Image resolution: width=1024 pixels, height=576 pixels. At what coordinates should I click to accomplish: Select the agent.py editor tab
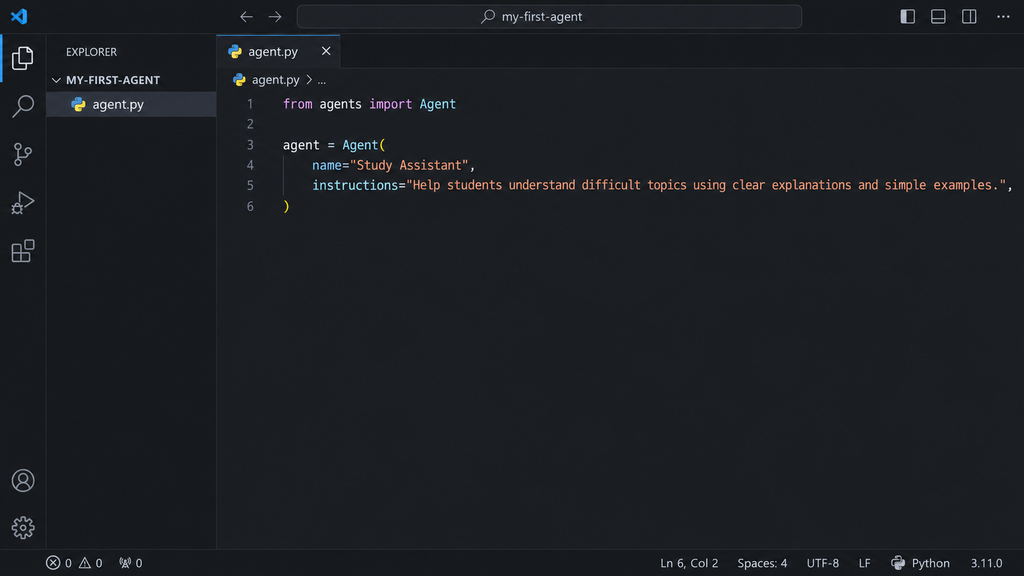click(278, 52)
